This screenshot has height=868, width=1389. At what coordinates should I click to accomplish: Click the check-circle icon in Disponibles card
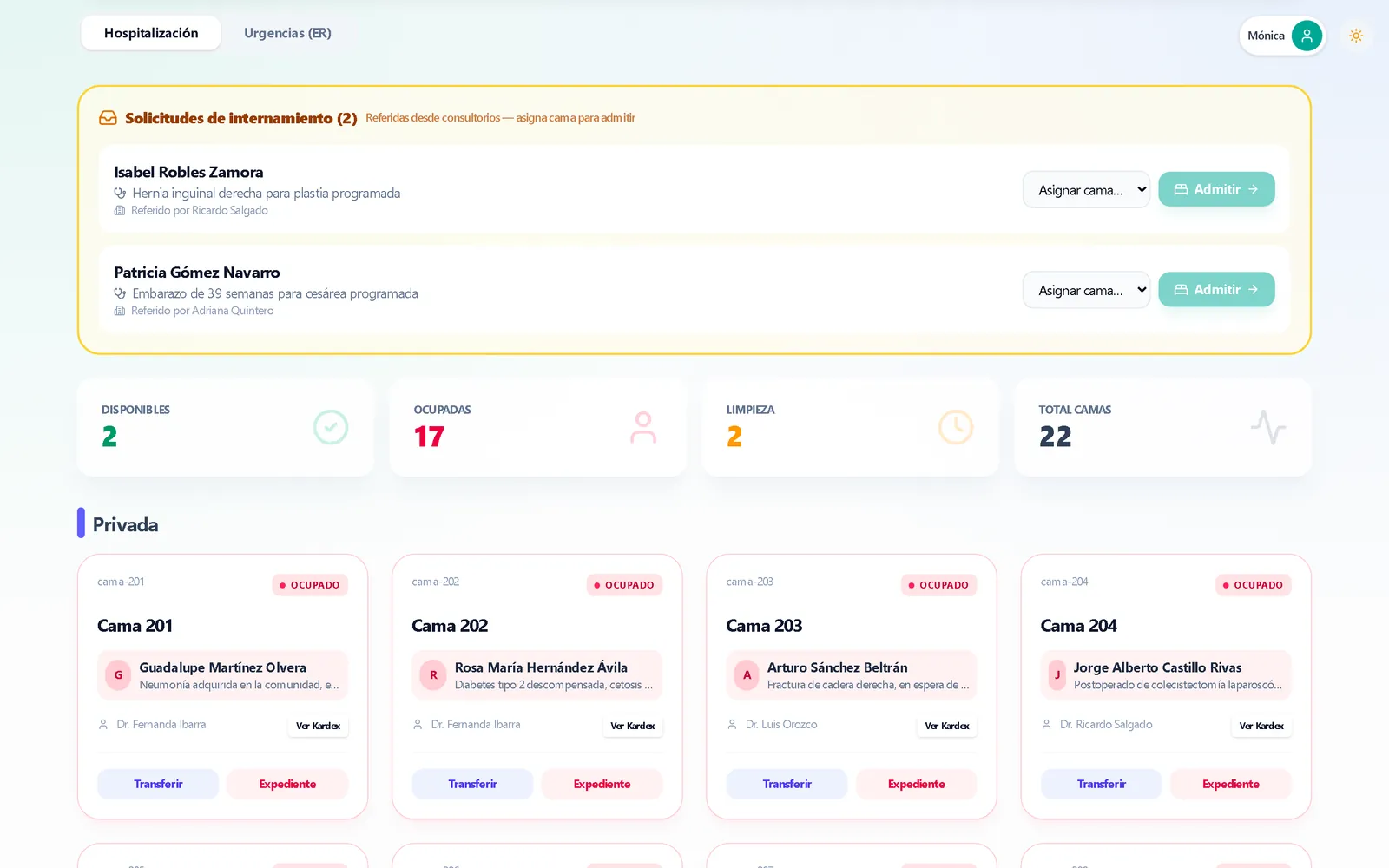click(331, 427)
